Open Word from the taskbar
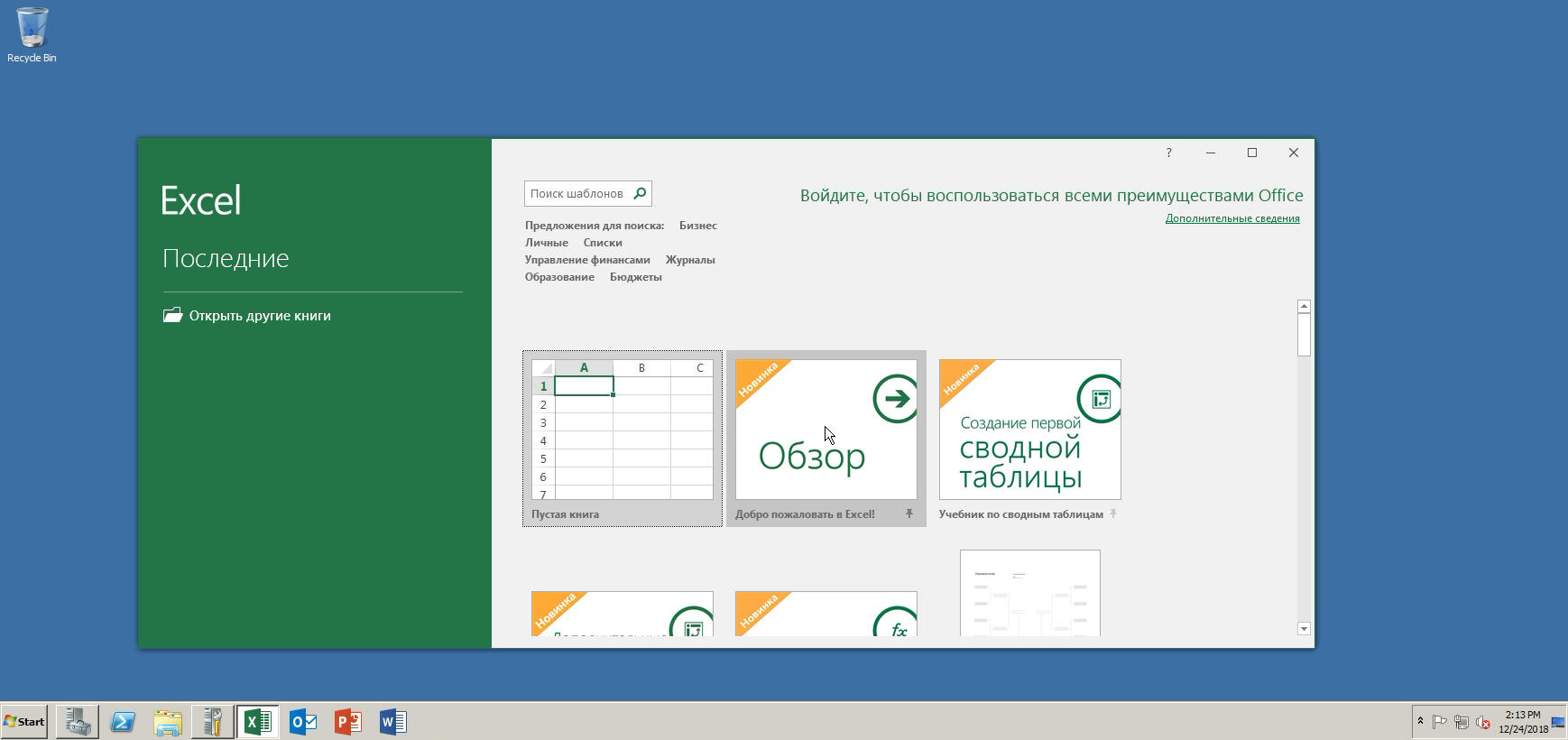1568x740 pixels. [393, 722]
